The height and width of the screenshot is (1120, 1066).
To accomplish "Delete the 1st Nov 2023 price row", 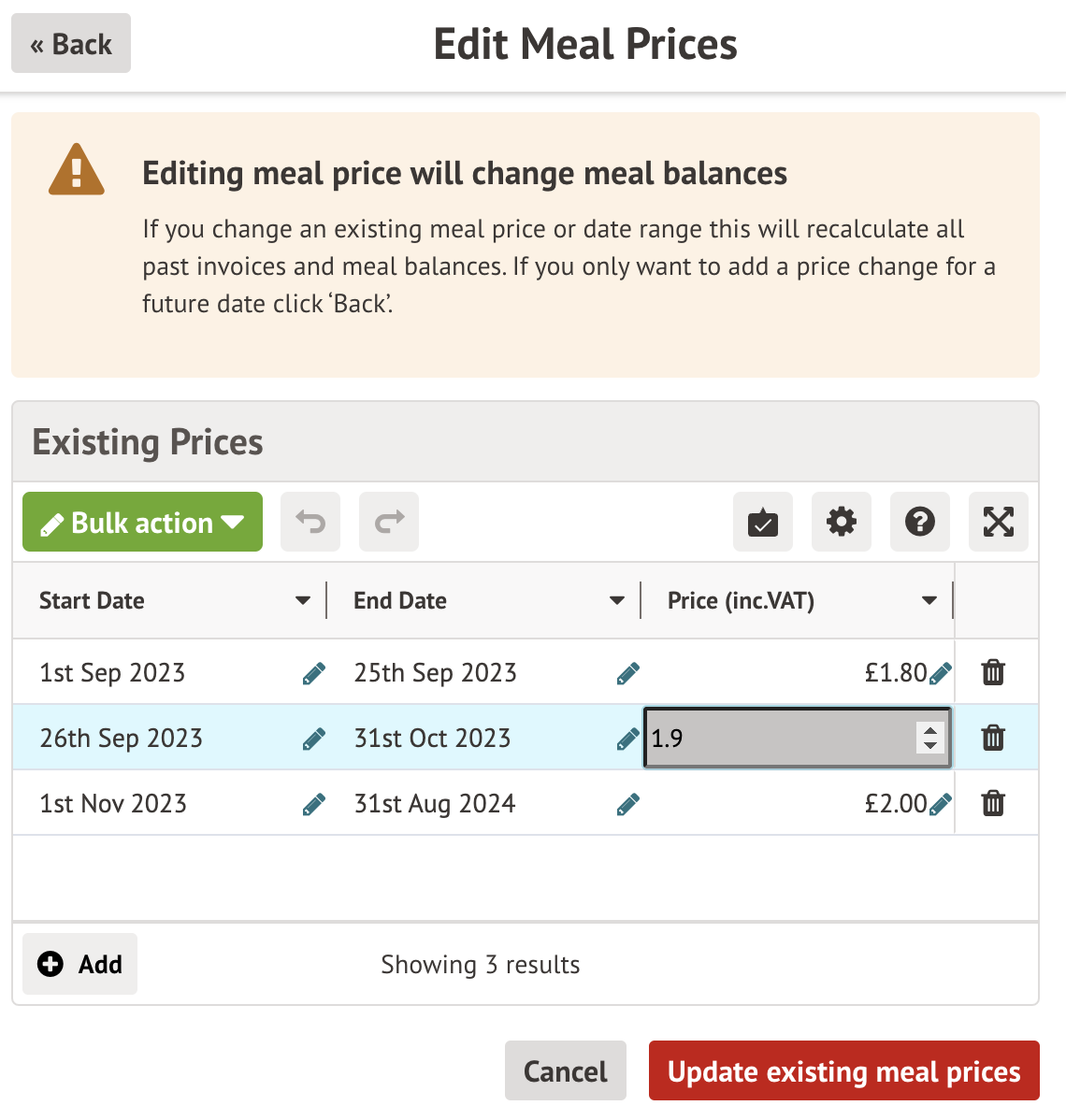I will pyautogui.click(x=993, y=803).
